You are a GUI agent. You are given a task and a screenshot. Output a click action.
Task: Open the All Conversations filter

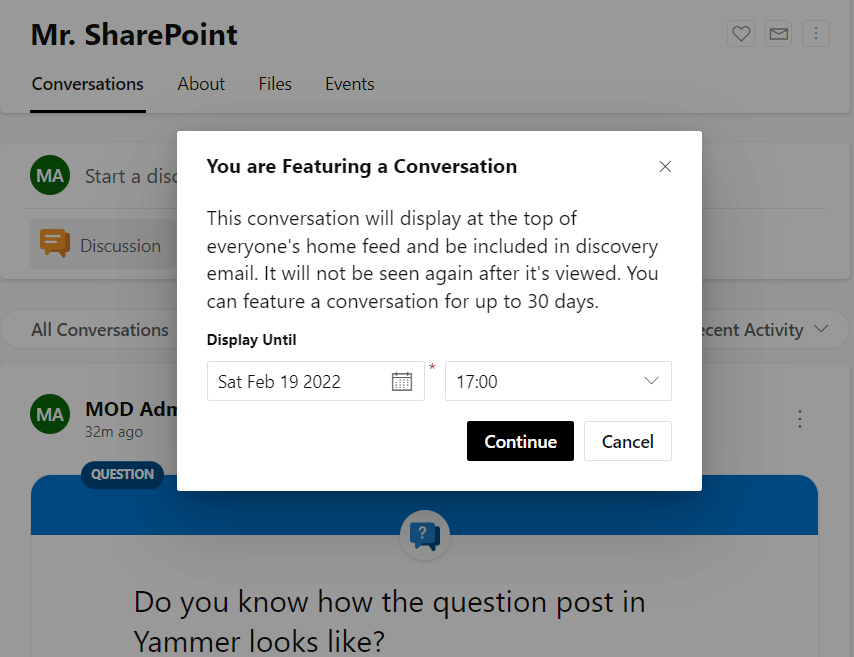tap(100, 330)
